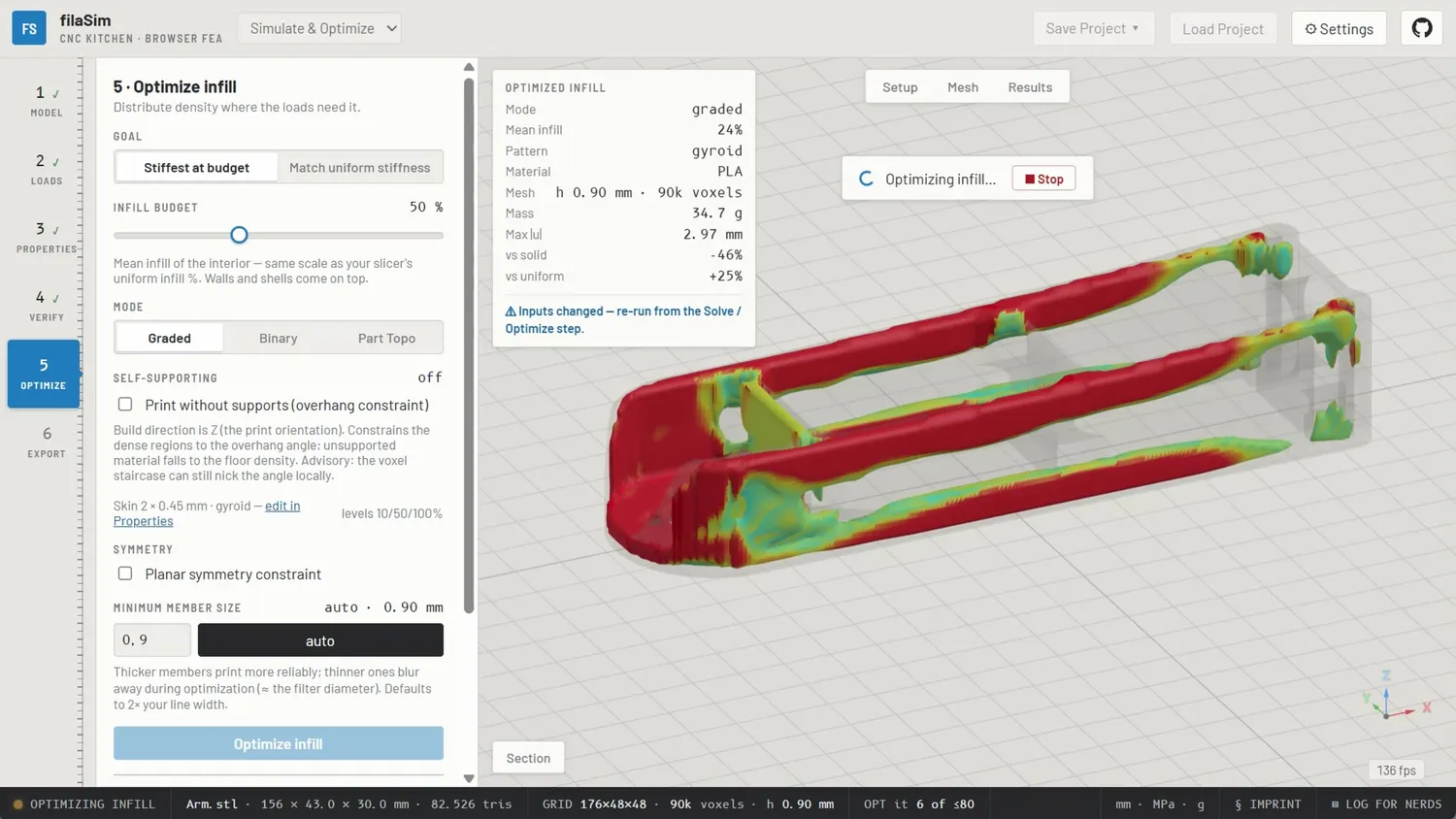The width and height of the screenshot is (1456, 819).
Task: Click the OPTIMIZING INFILL status text
Action: [x=92, y=804]
